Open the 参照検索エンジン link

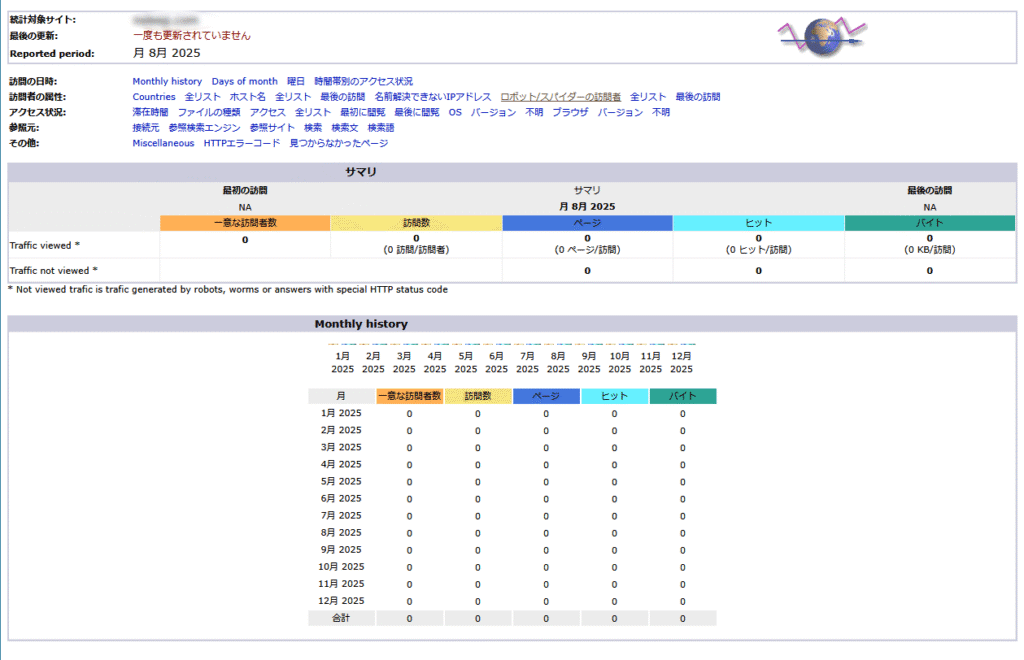(x=204, y=128)
